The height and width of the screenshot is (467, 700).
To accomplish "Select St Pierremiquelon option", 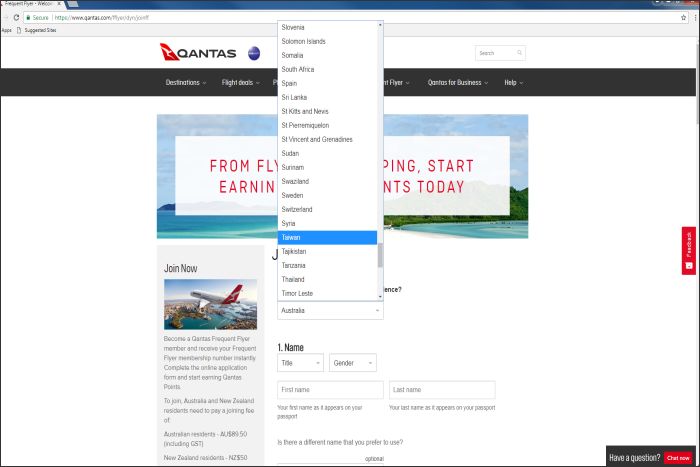I will click(x=327, y=125).
